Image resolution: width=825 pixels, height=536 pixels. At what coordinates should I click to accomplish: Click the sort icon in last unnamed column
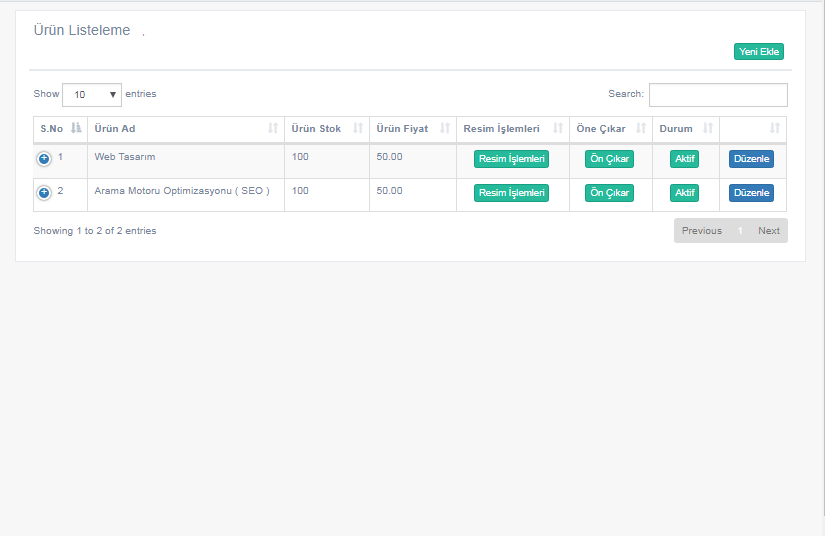pos(774,128)
